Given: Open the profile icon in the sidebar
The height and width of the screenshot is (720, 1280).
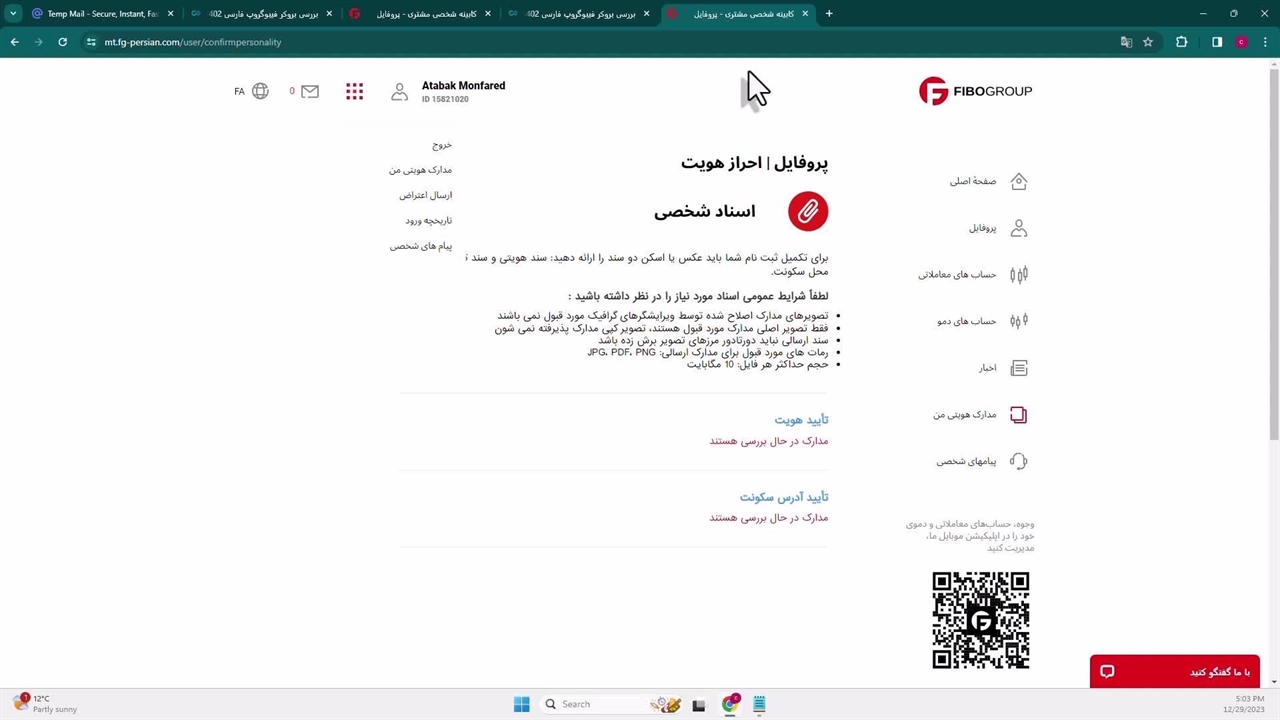Looking at the screenshot, I should click(1018, 228).
